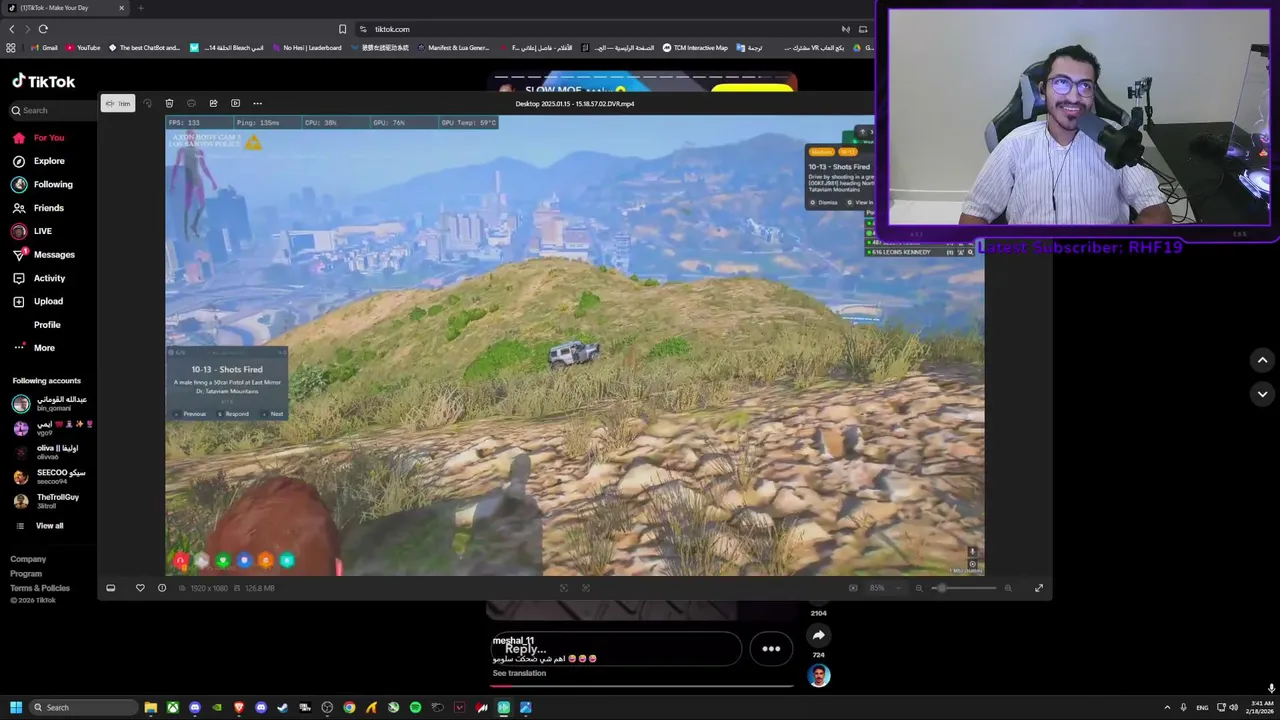Click the Trim button in media viewer
Screen dimensions: 1280x720
point(118,103)
